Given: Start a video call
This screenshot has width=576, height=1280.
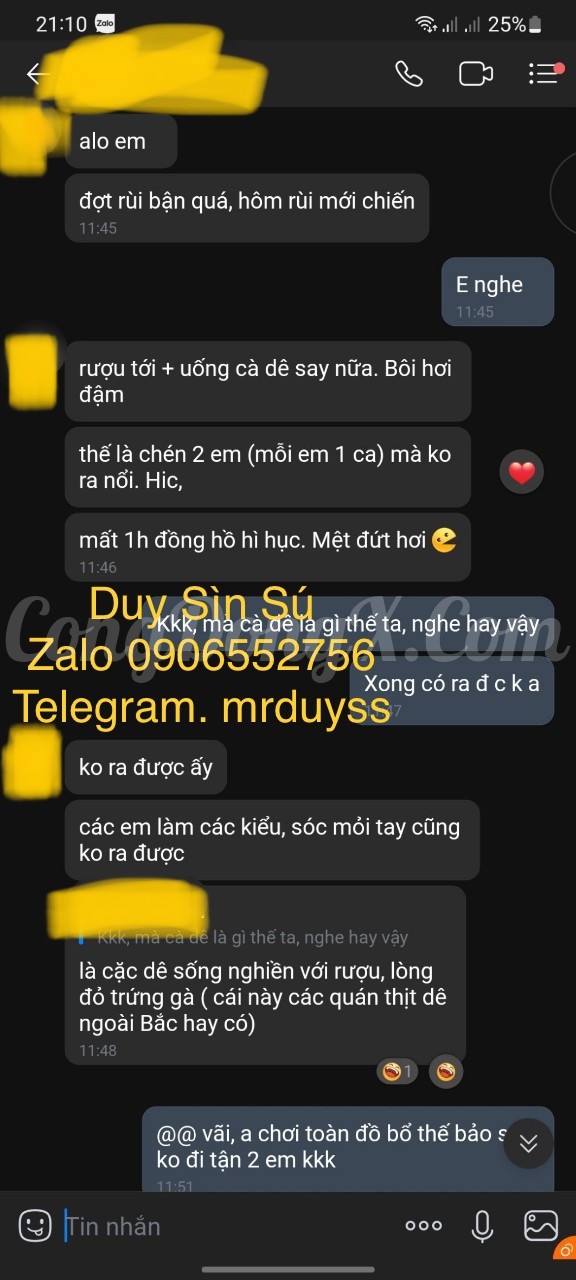Looking at the screenshot, I should (x=476, y=74).
